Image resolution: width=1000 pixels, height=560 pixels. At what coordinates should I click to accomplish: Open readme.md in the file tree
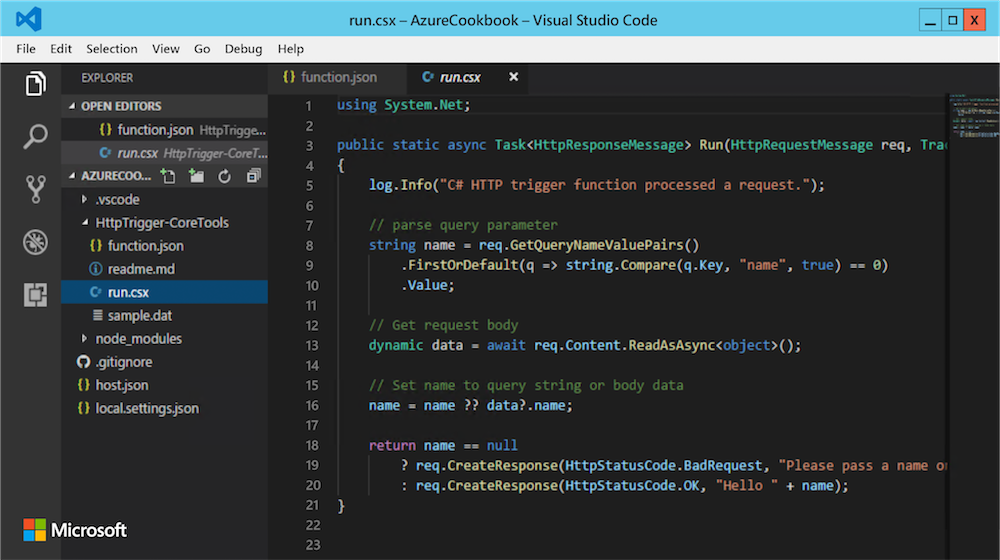165,269
